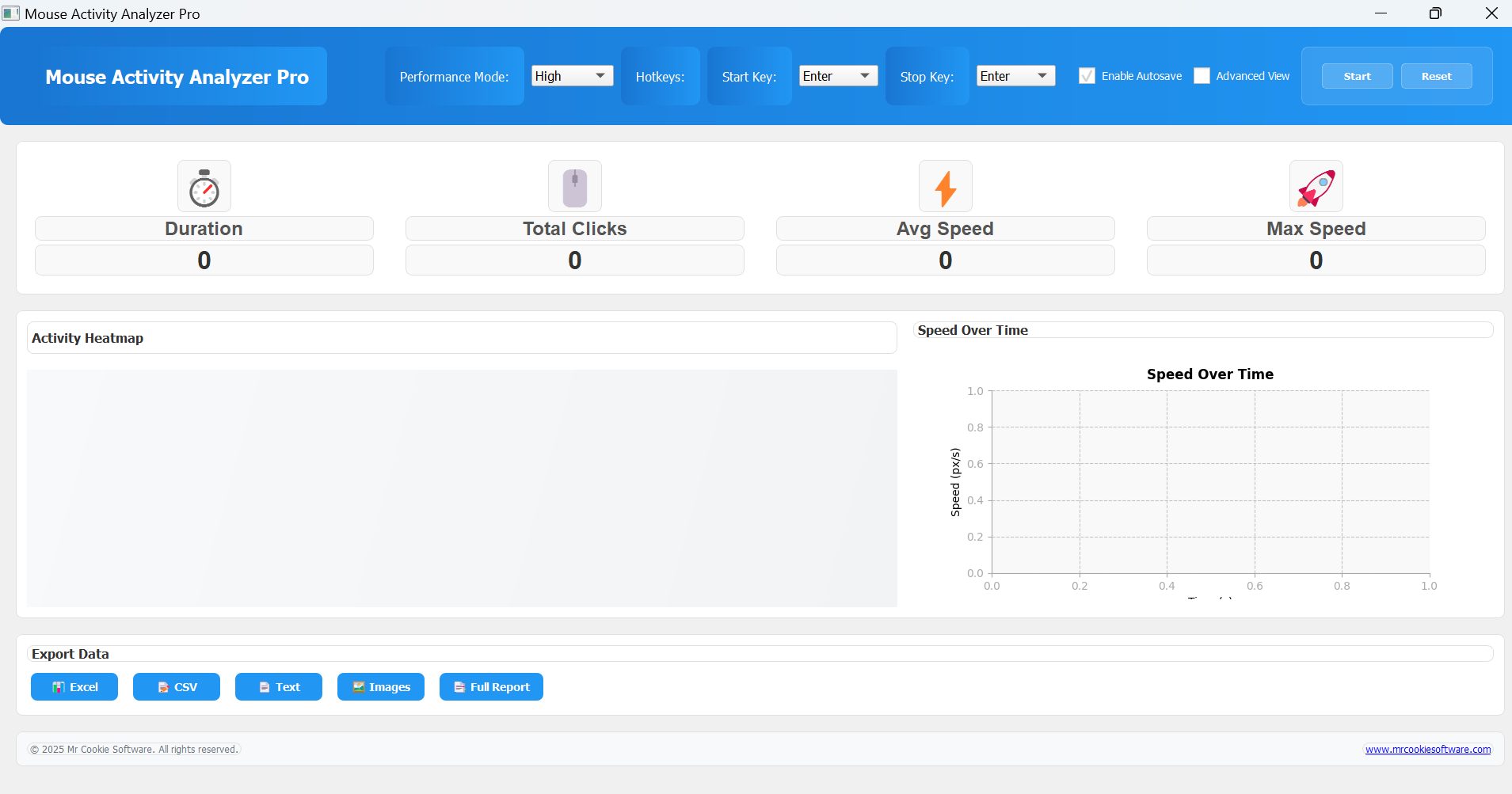
Task: Click the stopwatch icon above Duration
Action: 204,186
